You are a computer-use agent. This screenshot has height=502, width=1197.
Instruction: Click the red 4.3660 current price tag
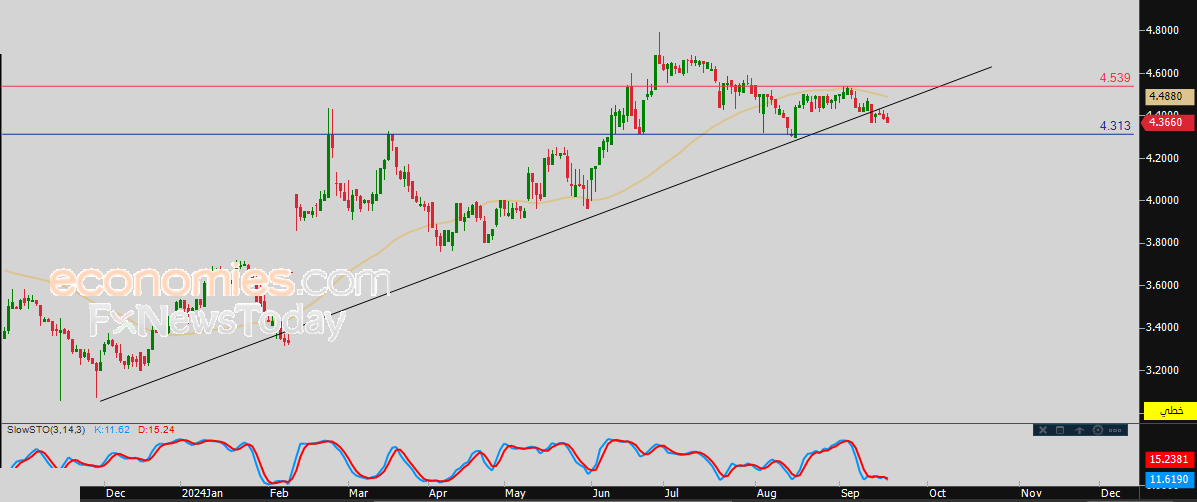coord(1170,122)
